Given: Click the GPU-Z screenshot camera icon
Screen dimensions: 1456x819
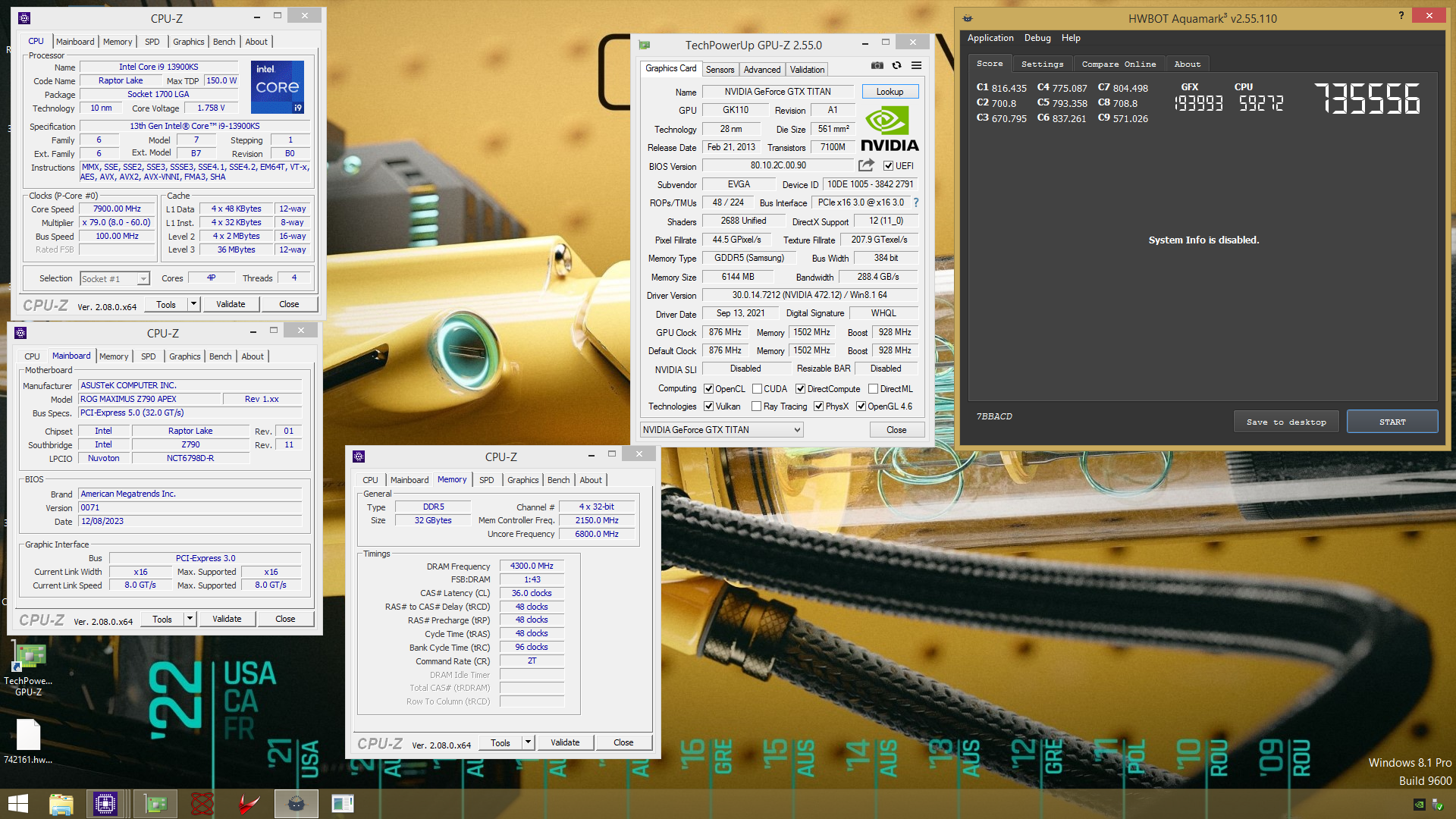Looking at the screenshot, I should point(877,66).
